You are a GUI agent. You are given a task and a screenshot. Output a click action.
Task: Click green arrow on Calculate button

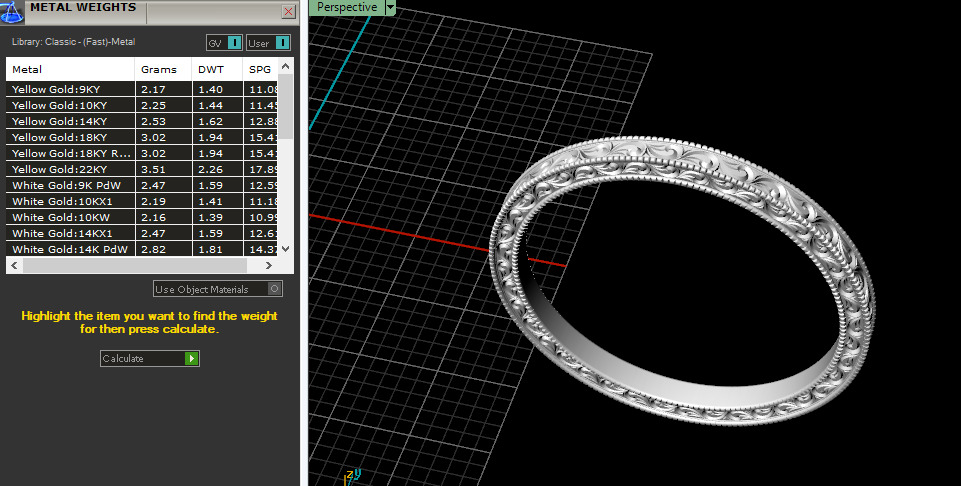click(x=191, y=359)
